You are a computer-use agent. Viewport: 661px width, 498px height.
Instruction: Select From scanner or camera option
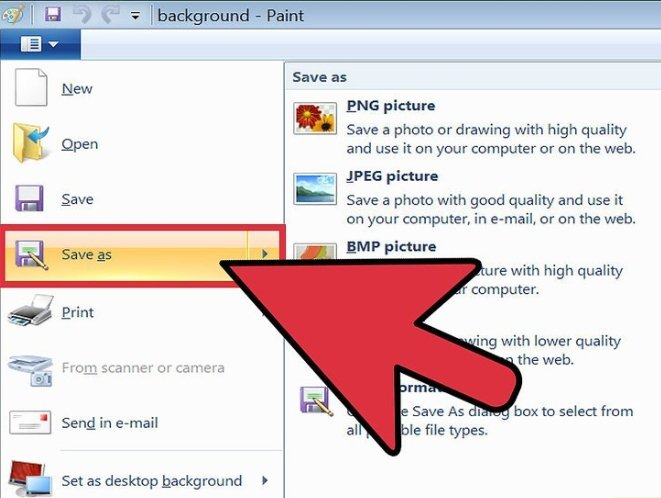142,367
